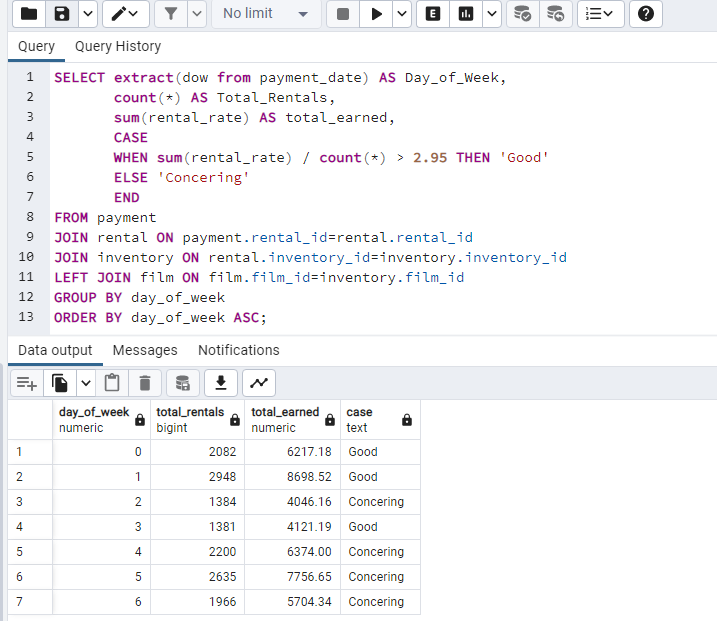Click the Concering cell in row 3
Image resolution: width=717 pixels, height=621 pixels.
pos(380,502)
